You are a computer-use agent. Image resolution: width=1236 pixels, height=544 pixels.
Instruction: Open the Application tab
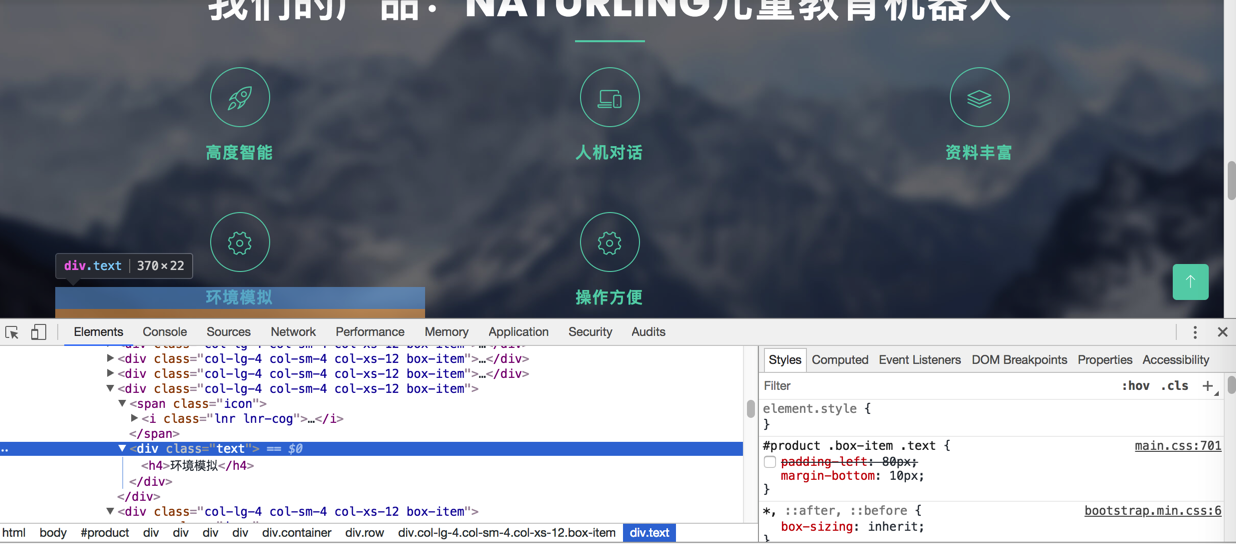tap(518, 332)
